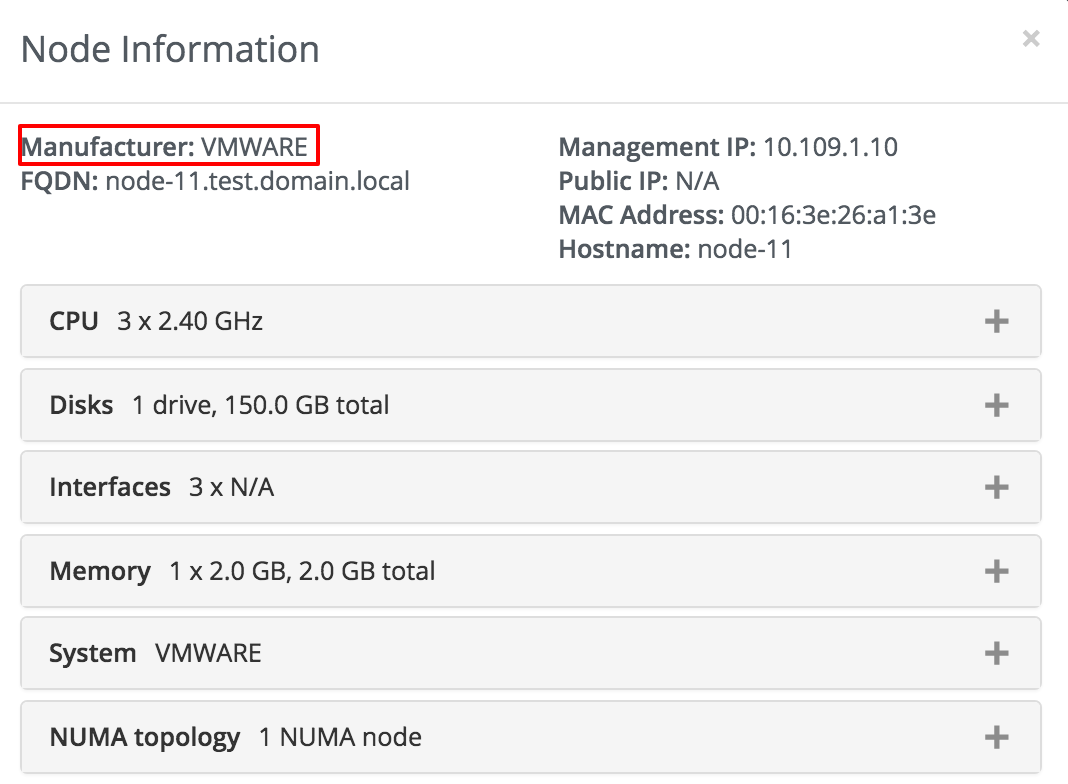The image size is (1068, 784).
Task: Expand NUMA topology with plus icon
Action: [996, 737]
